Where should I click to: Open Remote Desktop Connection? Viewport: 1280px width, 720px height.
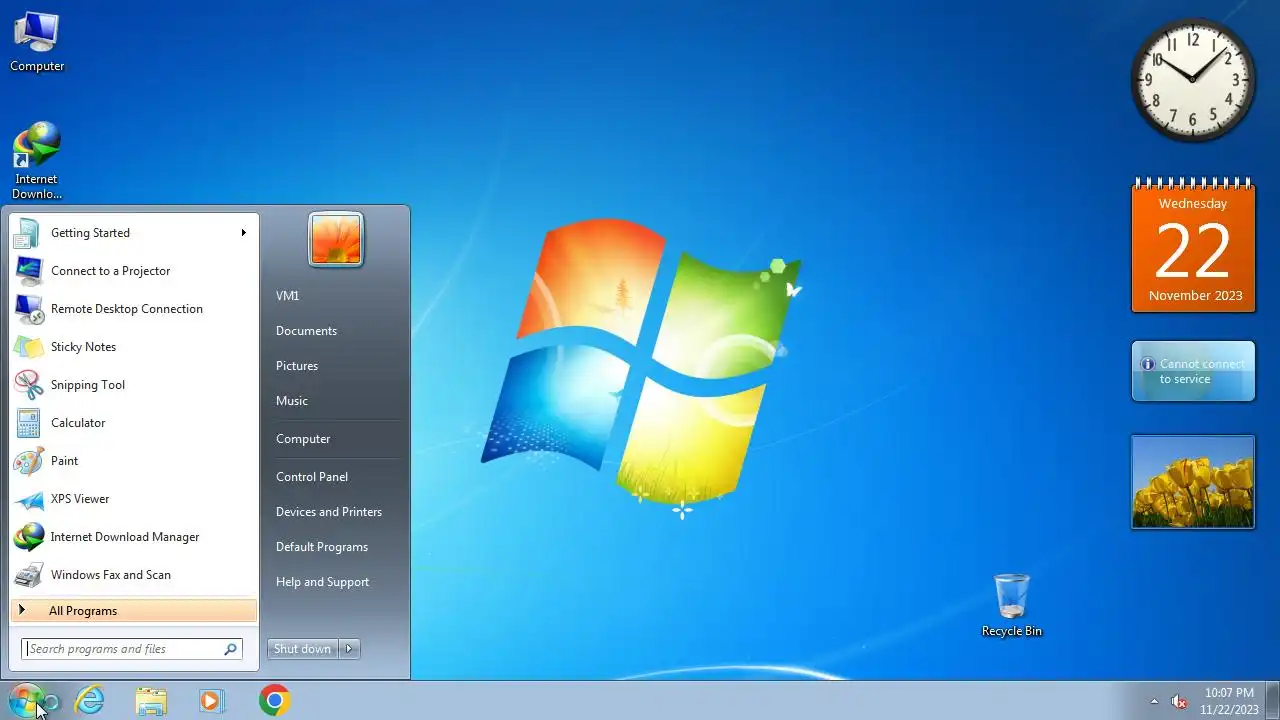point(134,309)
